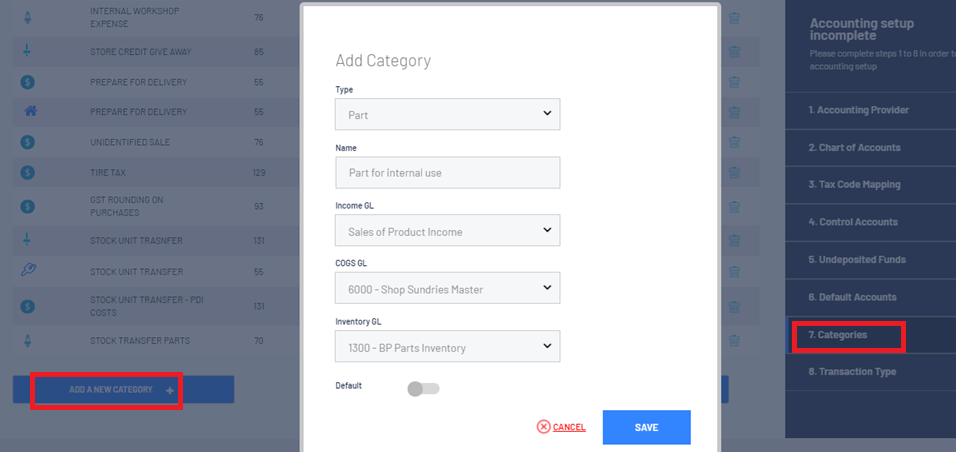Click the Name input field
956x452 pixels.
(447, 173)
